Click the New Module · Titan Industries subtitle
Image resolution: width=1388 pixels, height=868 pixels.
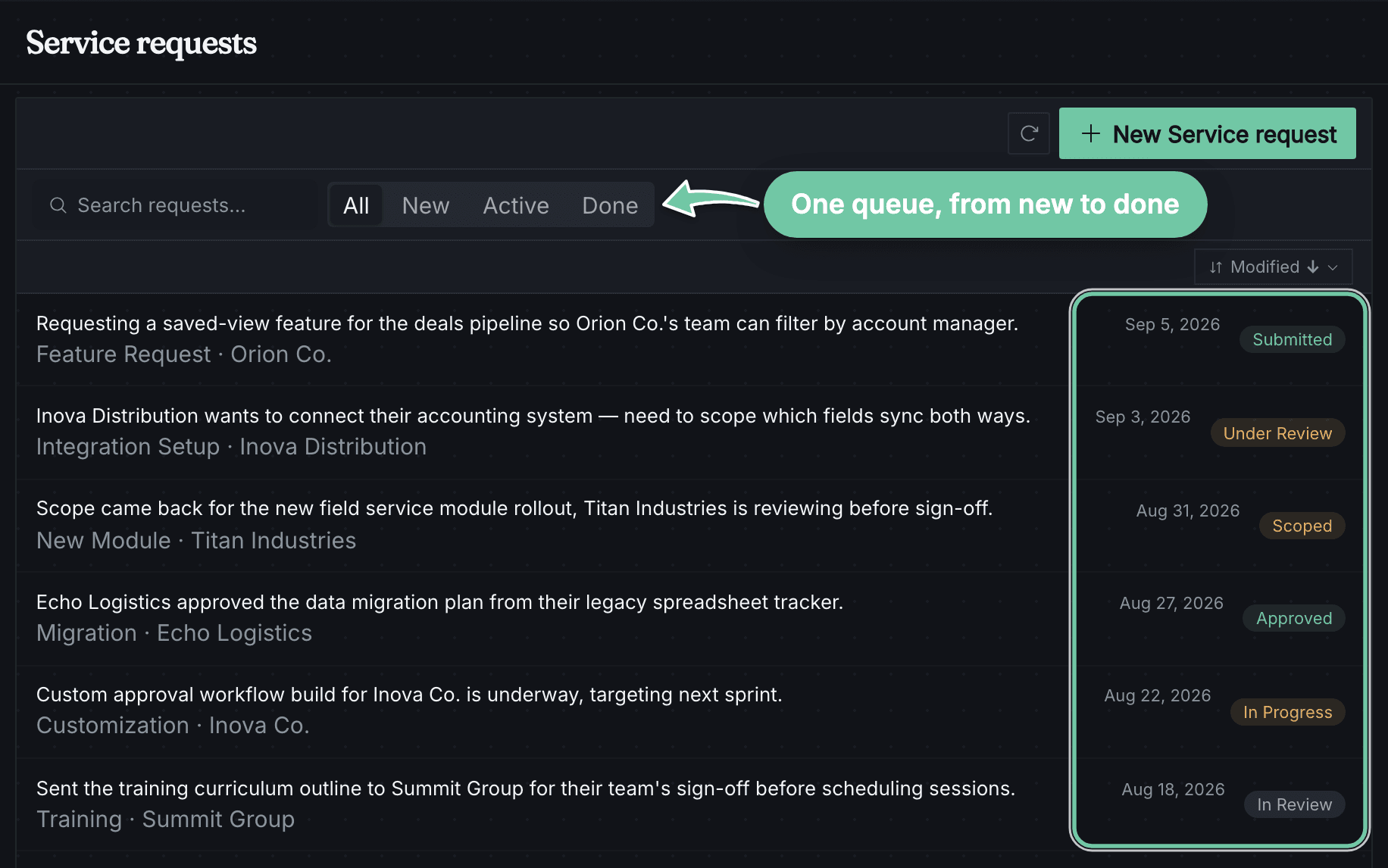(x=196, y=541)
